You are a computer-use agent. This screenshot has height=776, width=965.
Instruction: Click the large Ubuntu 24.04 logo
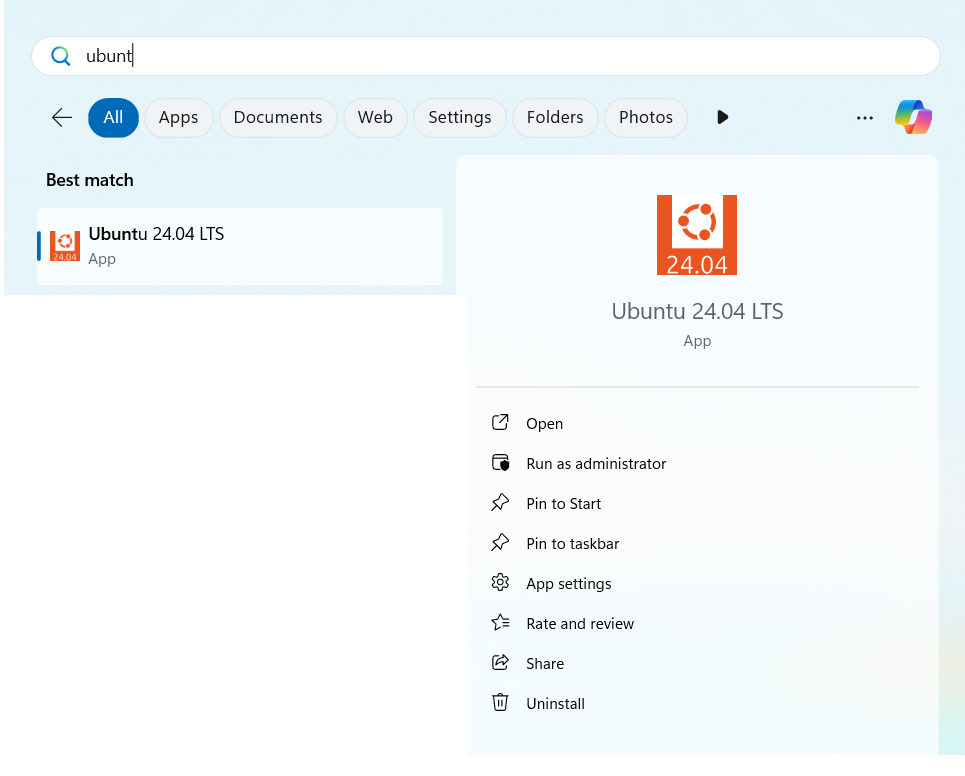coord(697,234)
